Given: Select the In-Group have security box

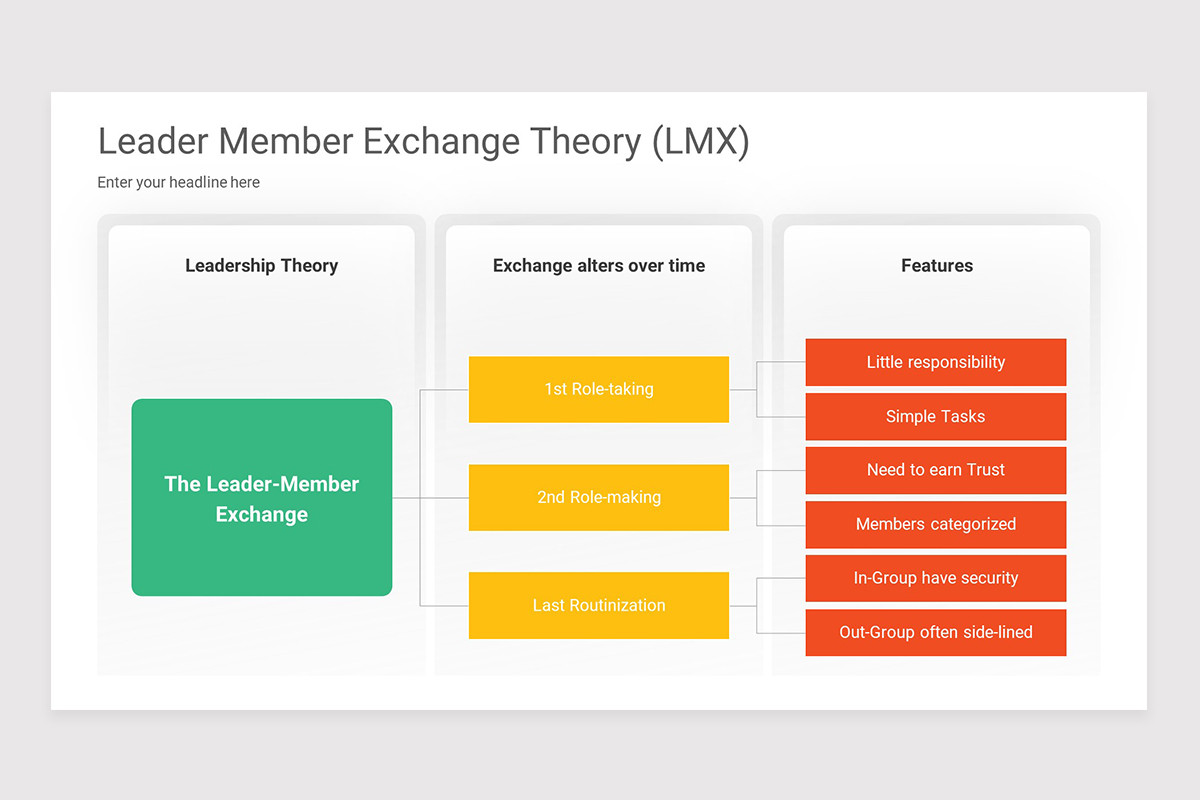Looking at the screenshot, I should point(935,578).
